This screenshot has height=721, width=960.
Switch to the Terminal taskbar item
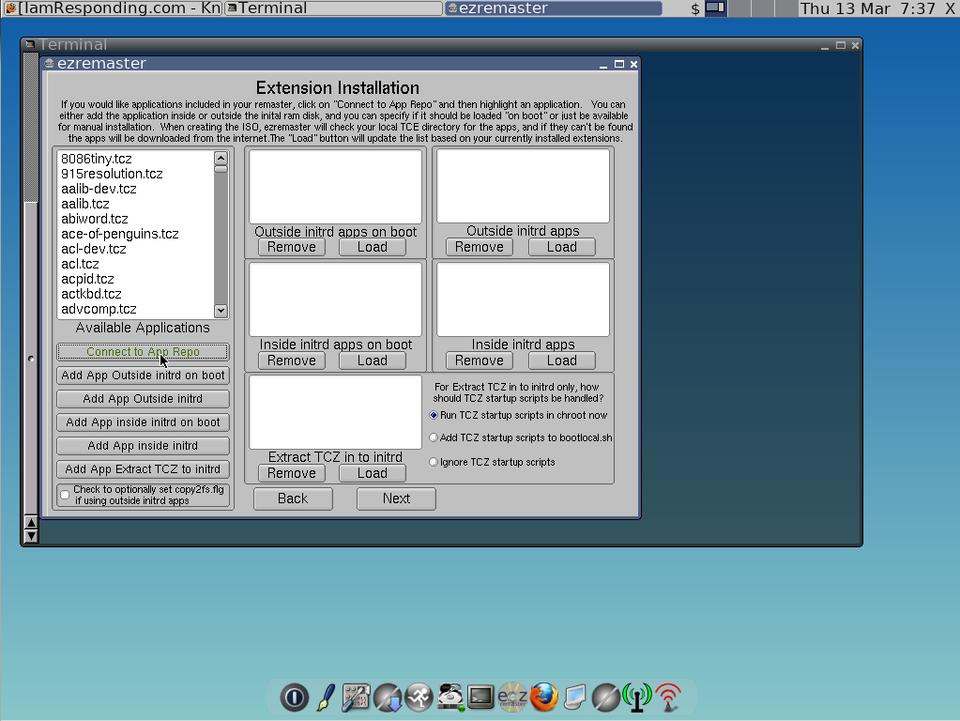[332, 9]
